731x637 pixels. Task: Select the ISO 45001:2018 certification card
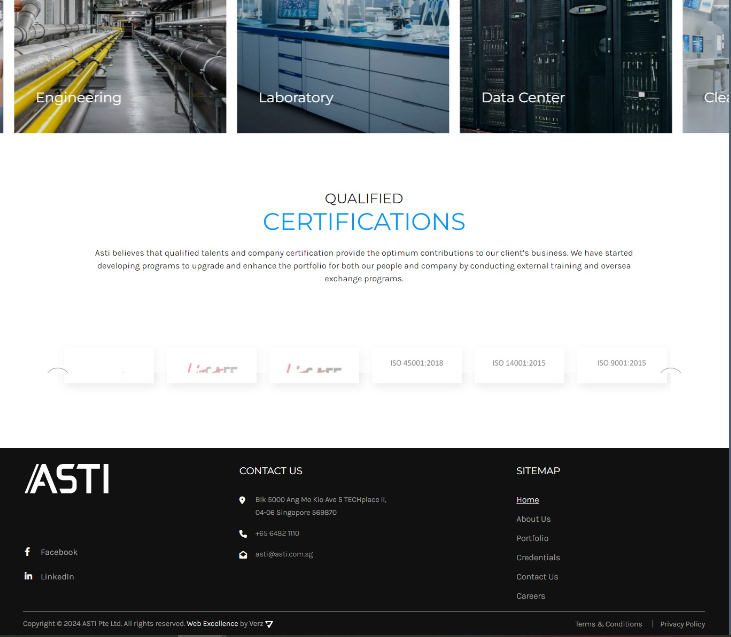(416, 364)
